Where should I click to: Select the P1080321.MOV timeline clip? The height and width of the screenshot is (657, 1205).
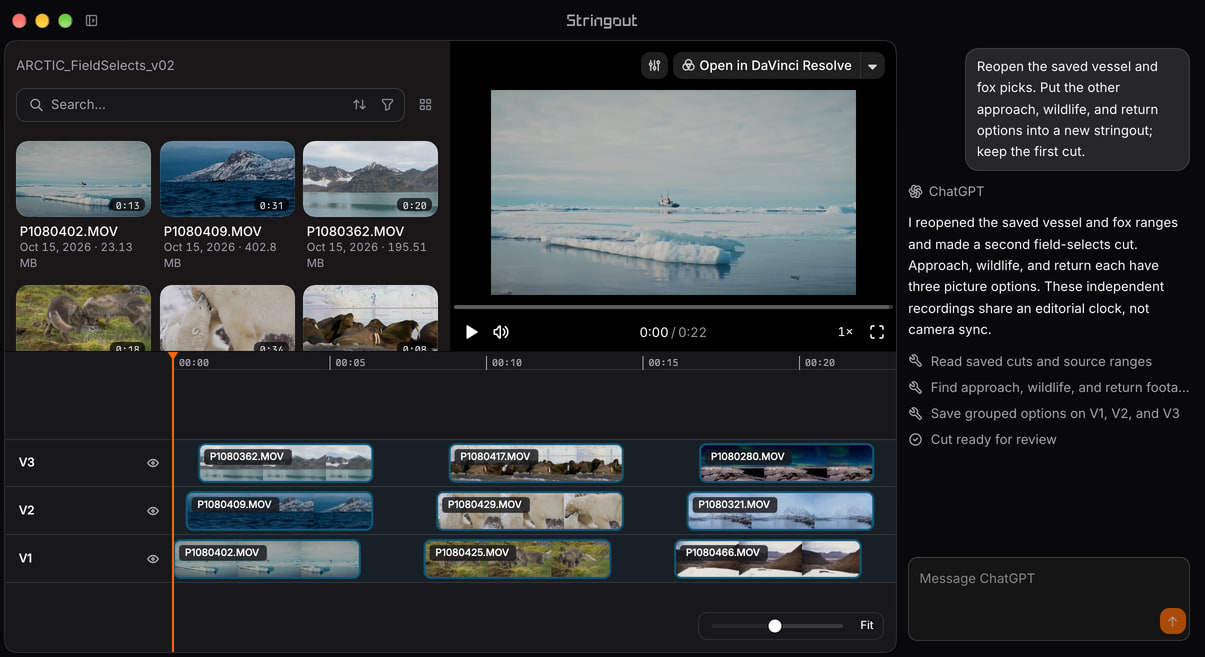[780, 511]
